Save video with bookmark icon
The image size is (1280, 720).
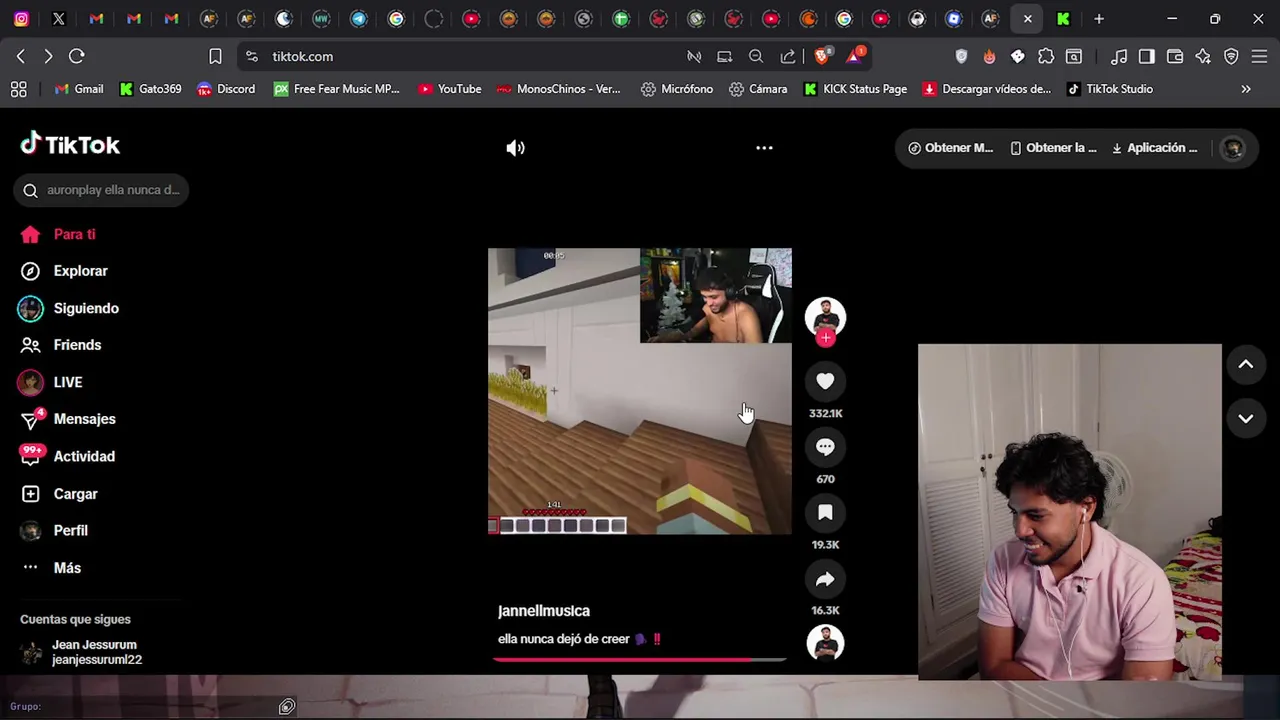[825, 513]
